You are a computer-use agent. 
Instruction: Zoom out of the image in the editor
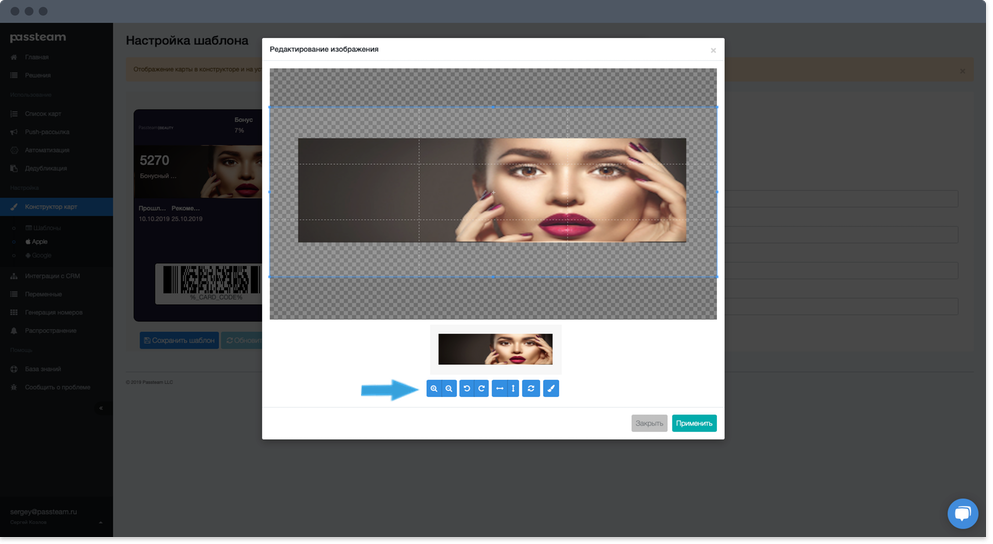click(449, 389)
